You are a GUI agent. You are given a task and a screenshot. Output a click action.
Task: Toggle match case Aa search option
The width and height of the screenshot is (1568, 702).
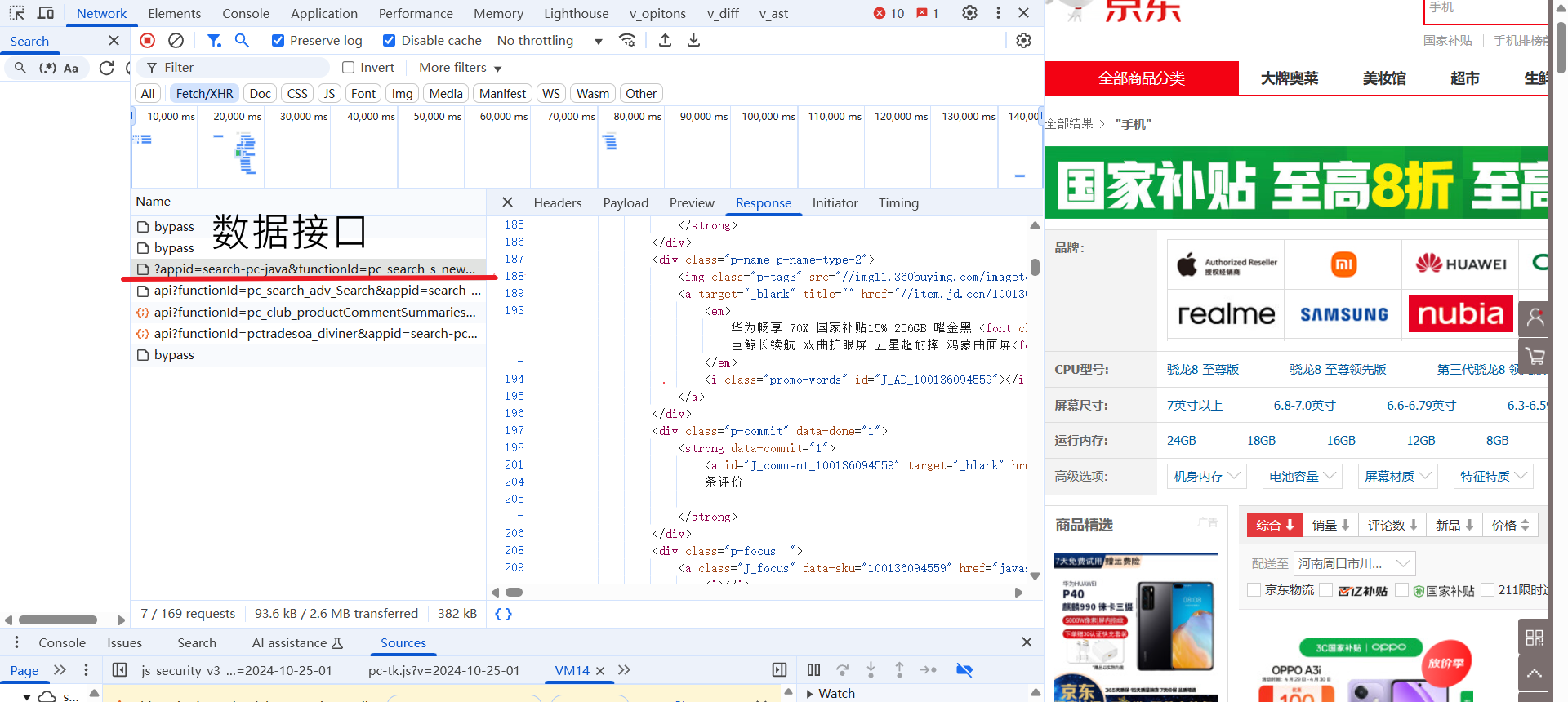(x=71, y=68)
